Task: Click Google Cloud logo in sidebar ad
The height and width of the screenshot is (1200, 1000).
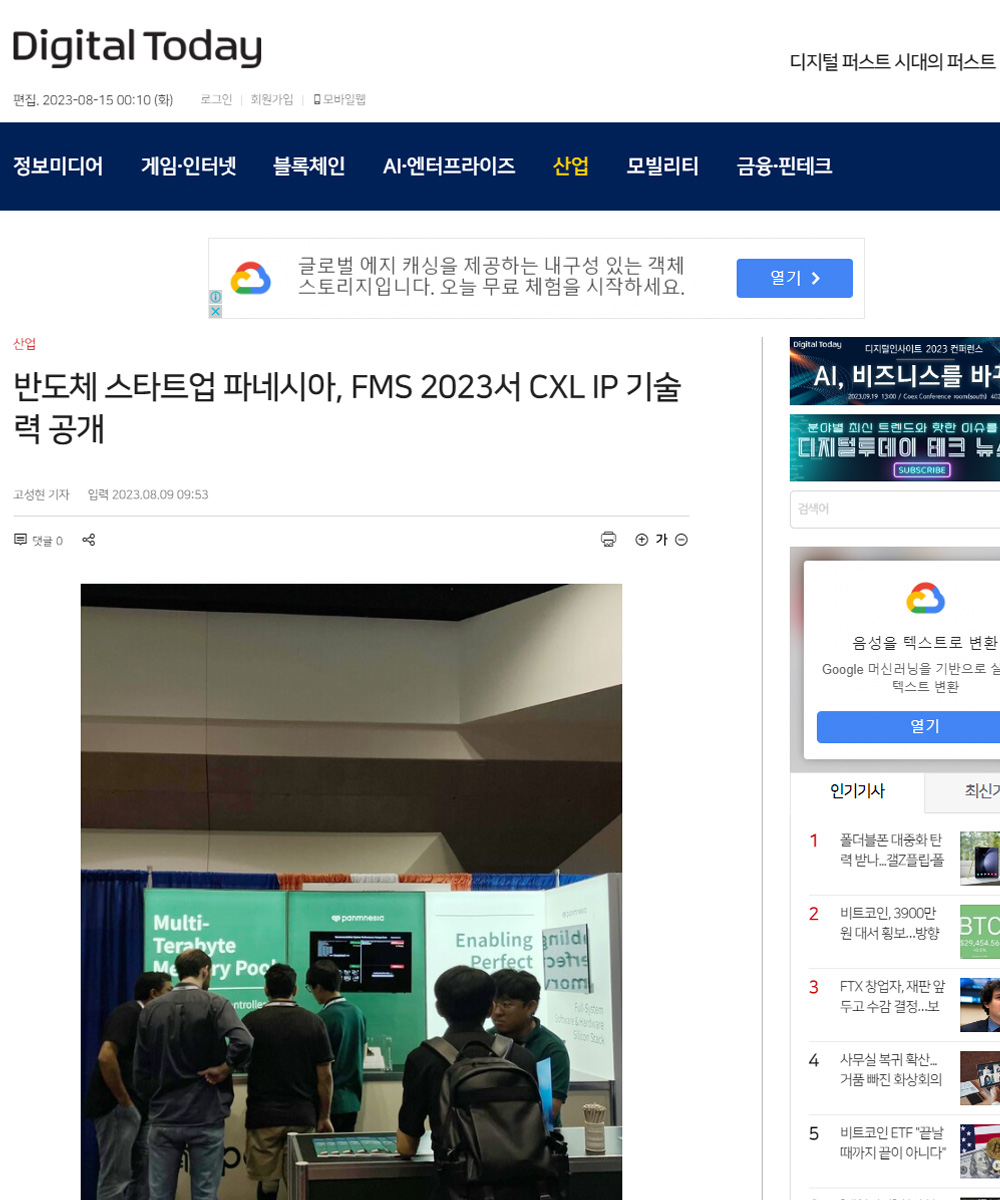Action: tap(925, 598)
